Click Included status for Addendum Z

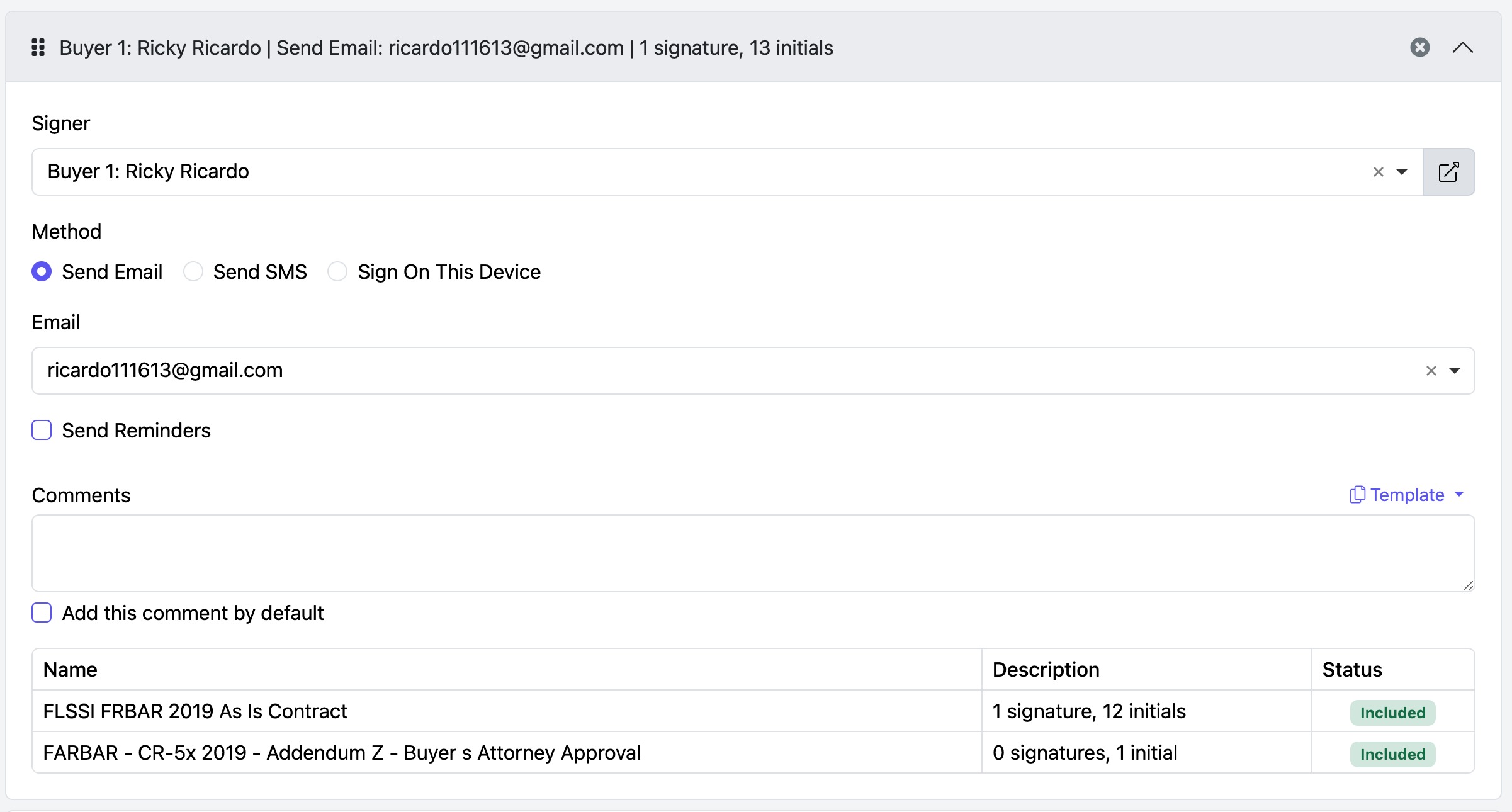click(1392, 754)
